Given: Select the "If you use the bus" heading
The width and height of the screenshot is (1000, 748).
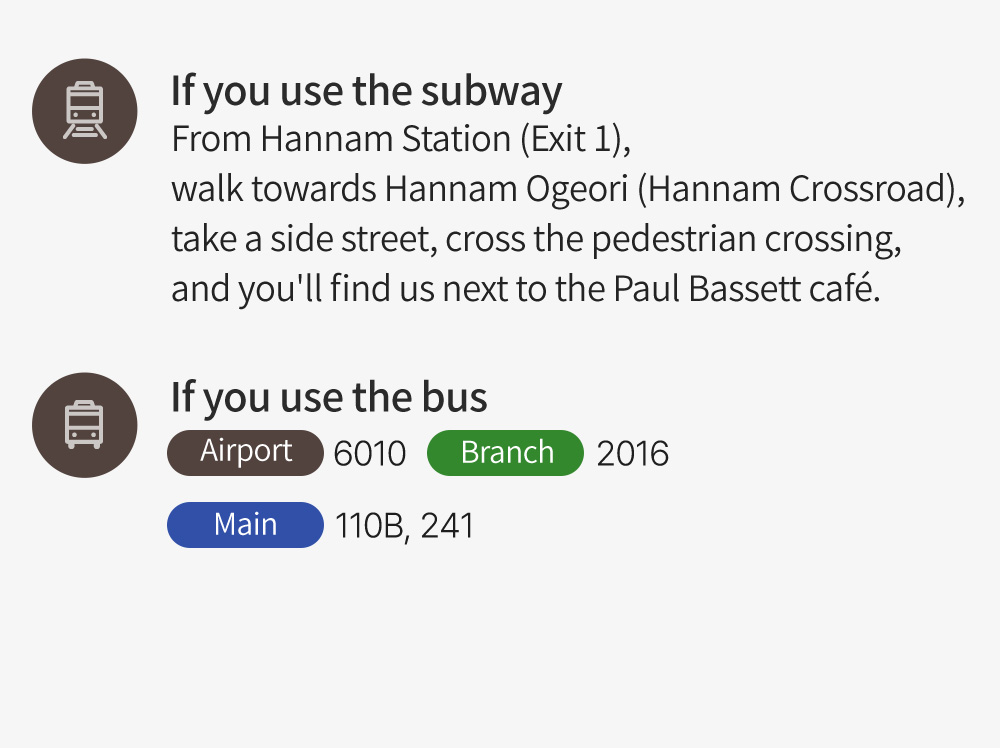Looking at the screenshot, I should [x=329, y=397].
